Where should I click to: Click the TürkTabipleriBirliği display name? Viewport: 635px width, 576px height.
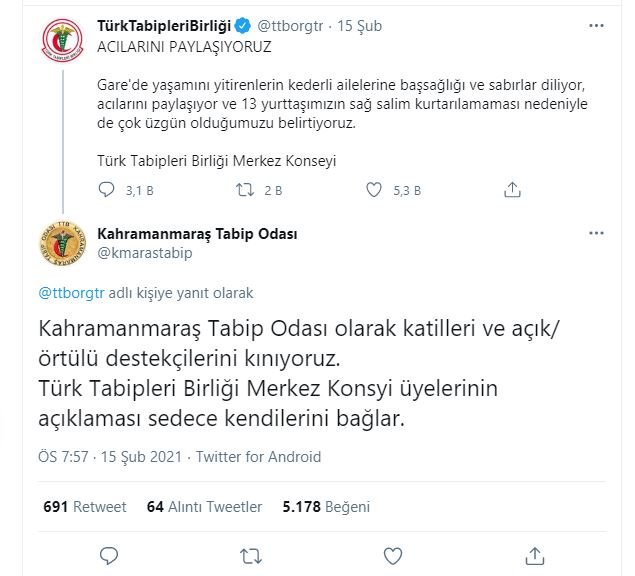point(175,26)
